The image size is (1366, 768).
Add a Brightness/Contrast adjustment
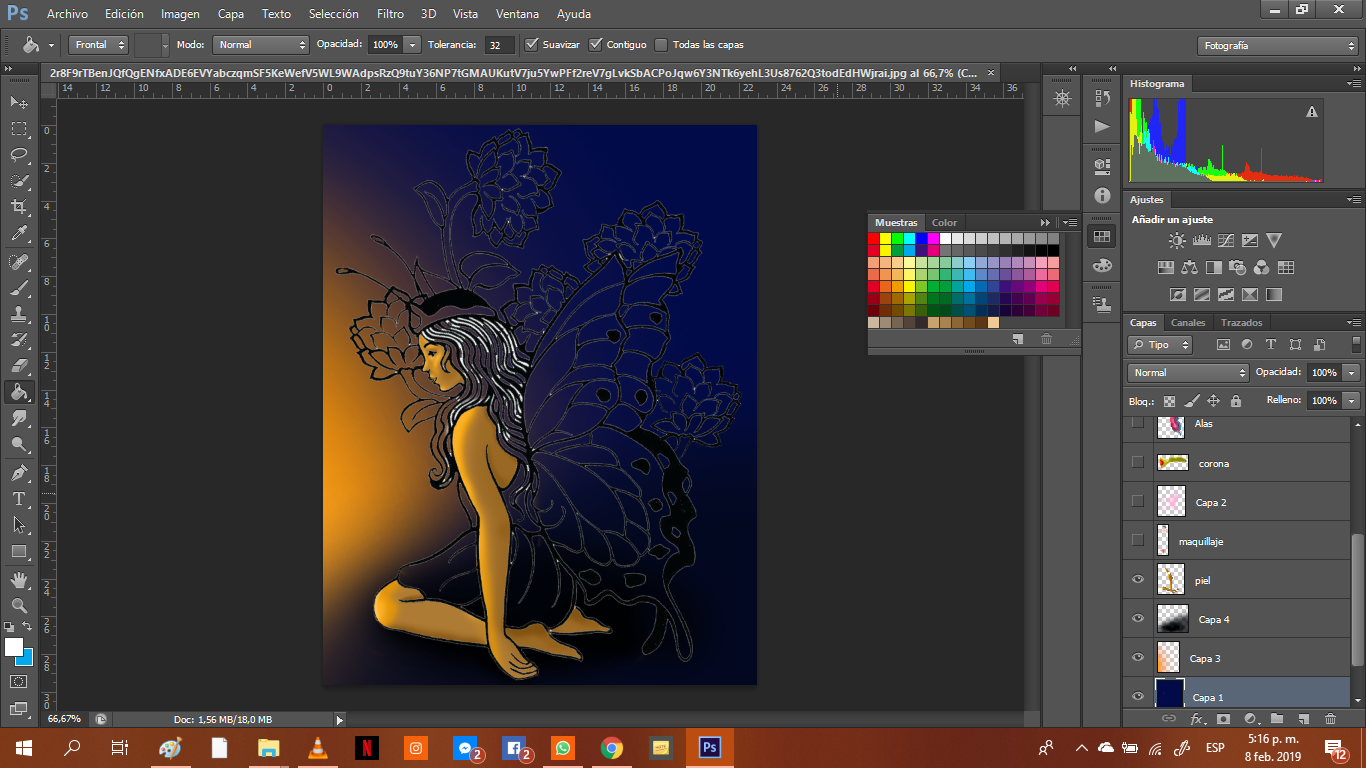click(x=1177, y=241)
